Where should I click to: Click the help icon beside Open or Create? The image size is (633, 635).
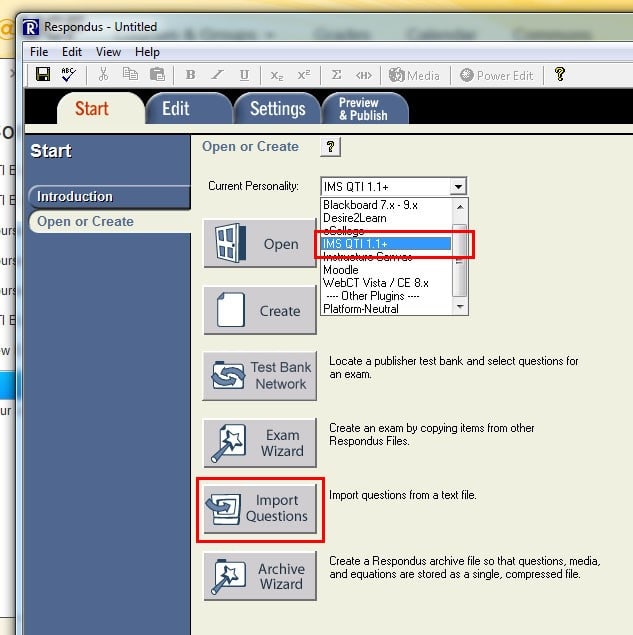tap(330, 147)
